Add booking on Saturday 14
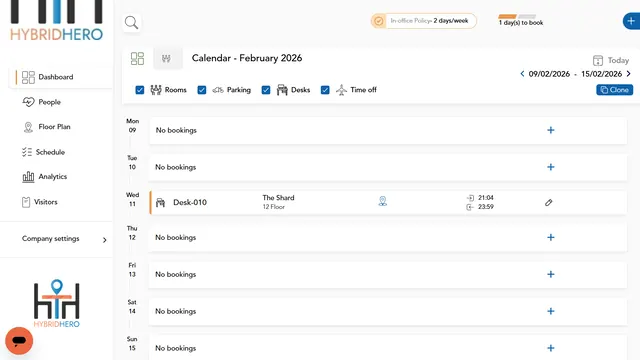Screen dimensions: 640x360 point(551,311)
